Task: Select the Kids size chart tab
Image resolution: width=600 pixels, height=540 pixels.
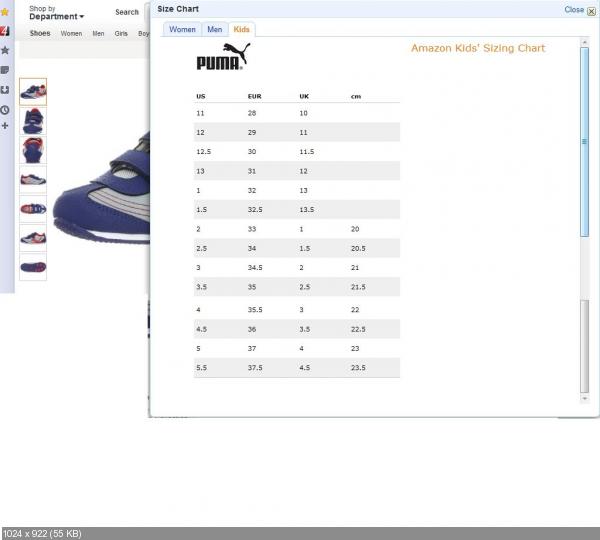Action: click(241, 30)
